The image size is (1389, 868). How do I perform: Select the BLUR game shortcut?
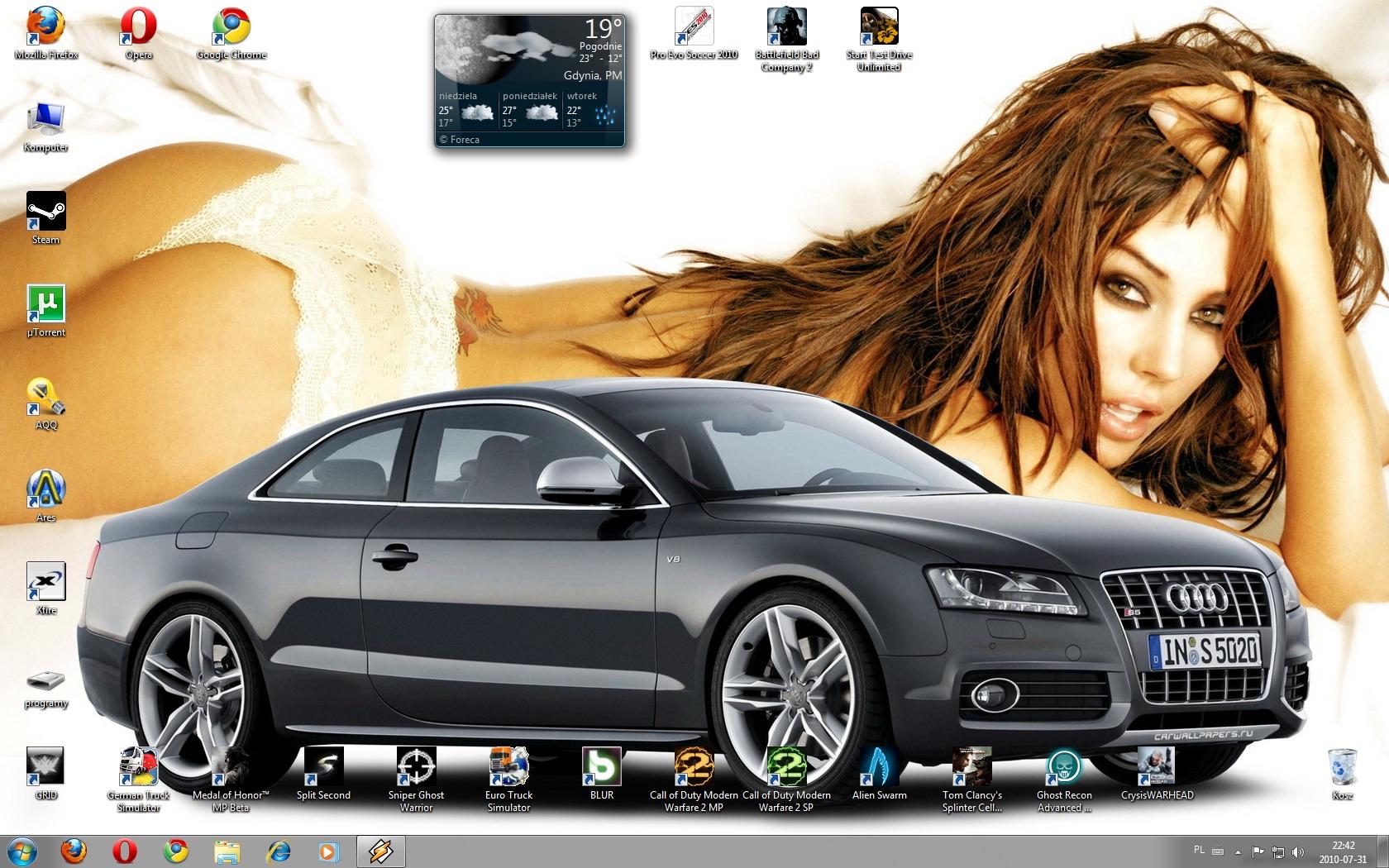[602, 775]
